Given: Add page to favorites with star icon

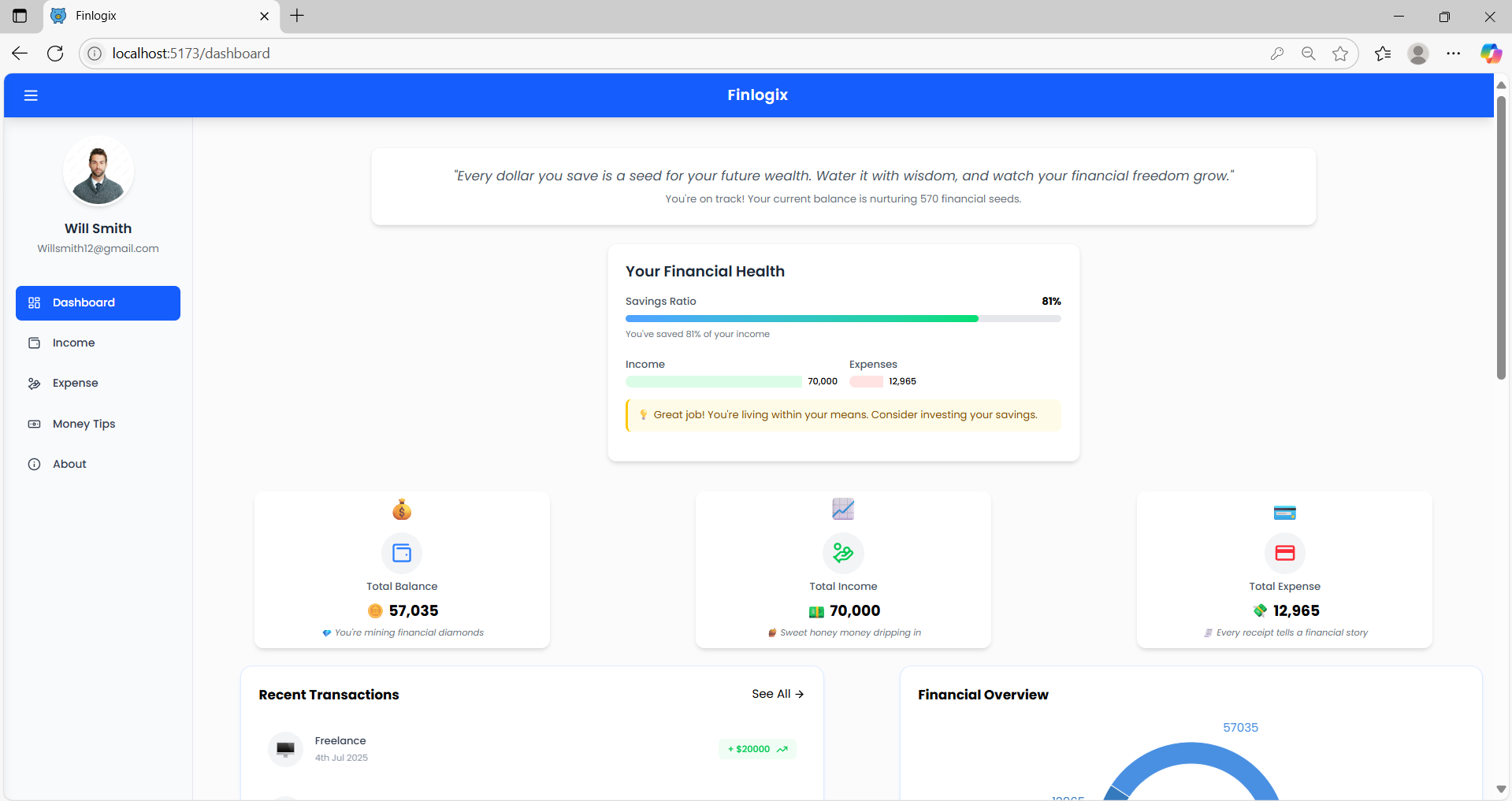Looking at the screenshot, I should [x=1340, y=54].
